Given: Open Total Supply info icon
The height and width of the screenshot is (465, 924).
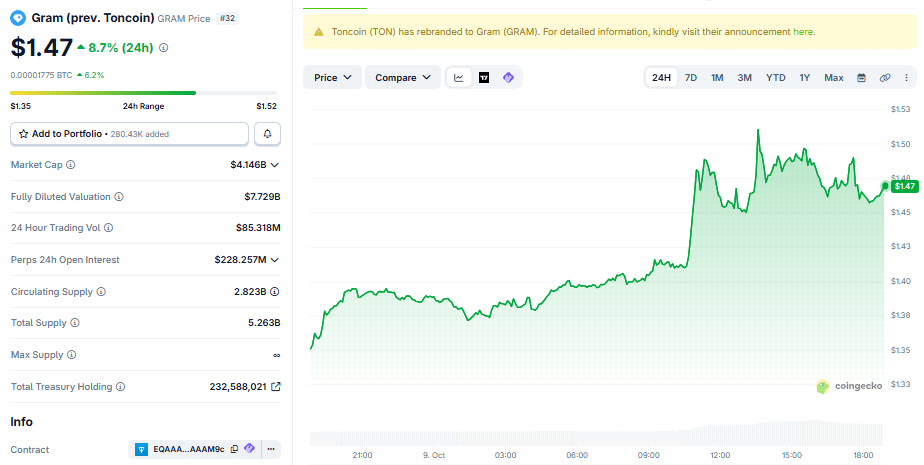Looking at the screenshot, I should (x=75, y=322).
